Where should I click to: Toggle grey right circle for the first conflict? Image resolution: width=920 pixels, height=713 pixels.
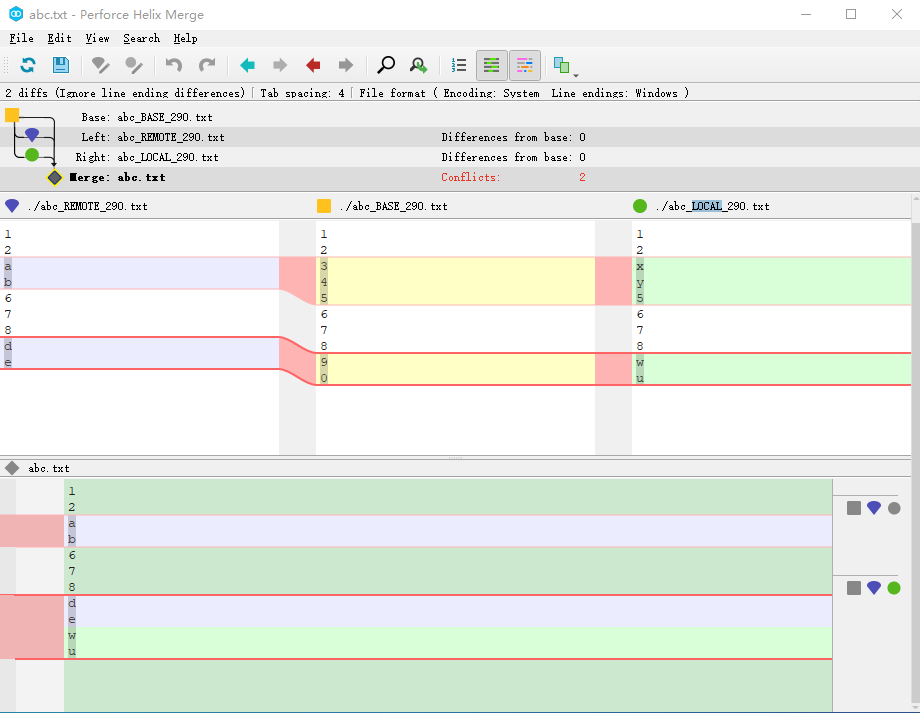[x=894, y=508]
